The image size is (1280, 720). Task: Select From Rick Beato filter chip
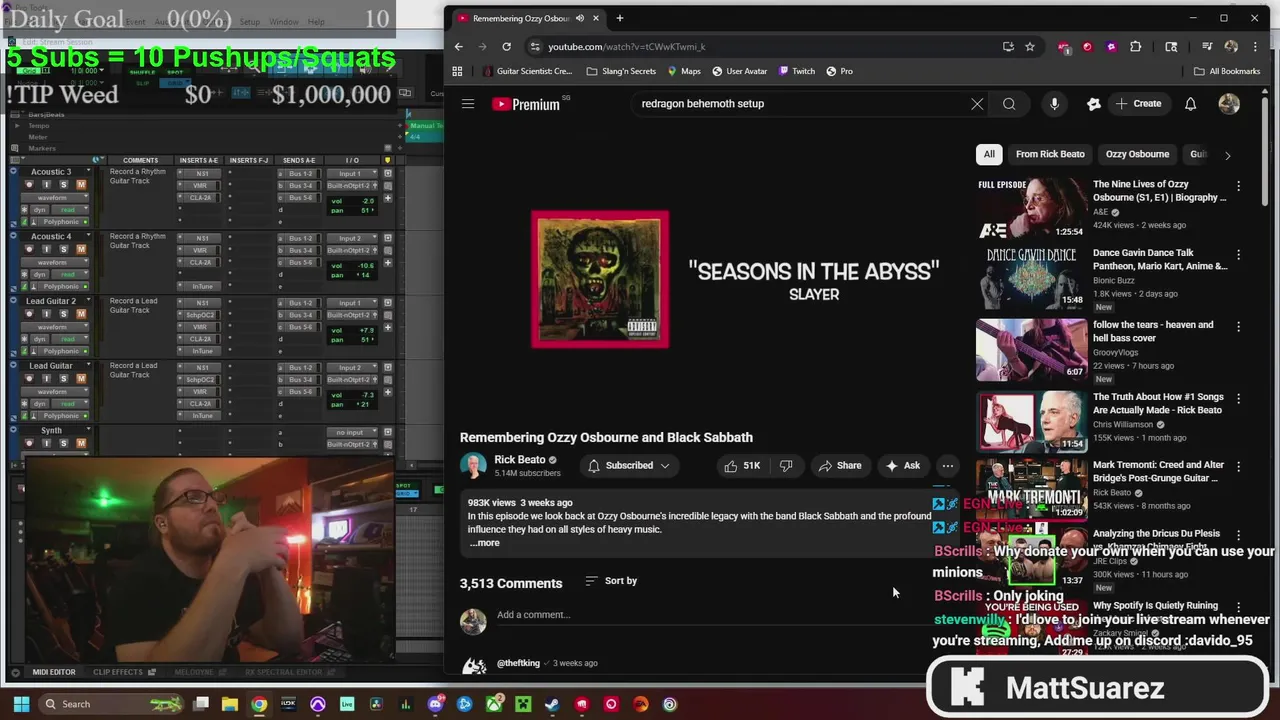coord(1050,154)
